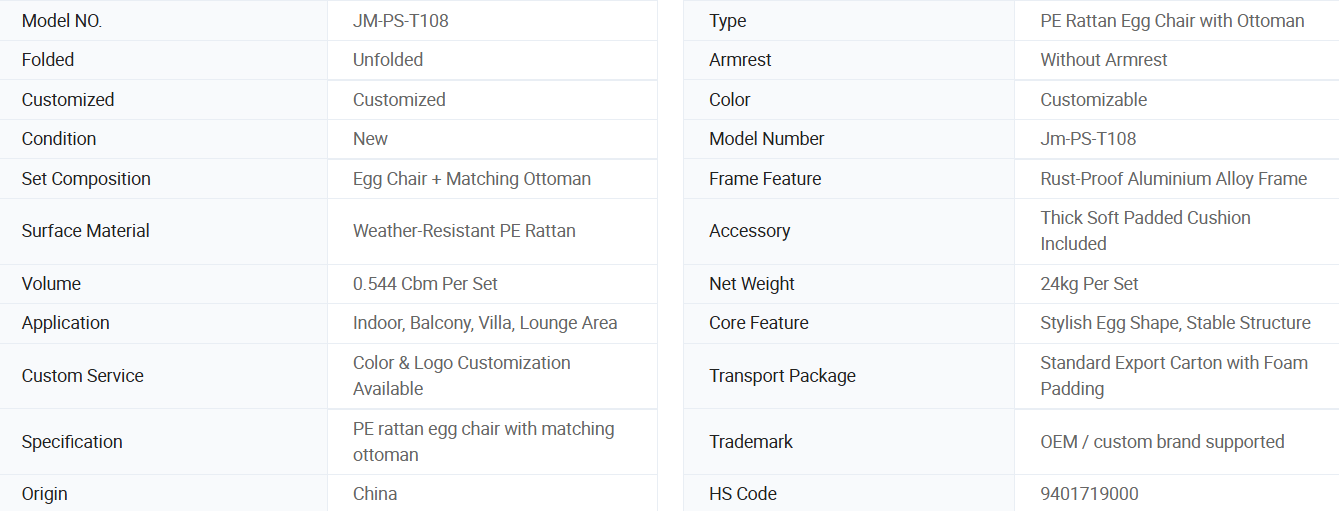Click 'OEM / custom brand supported' trademark value
This screenshot has height=511, width=1339.
pyautogui.click(x=1162, y=442)
